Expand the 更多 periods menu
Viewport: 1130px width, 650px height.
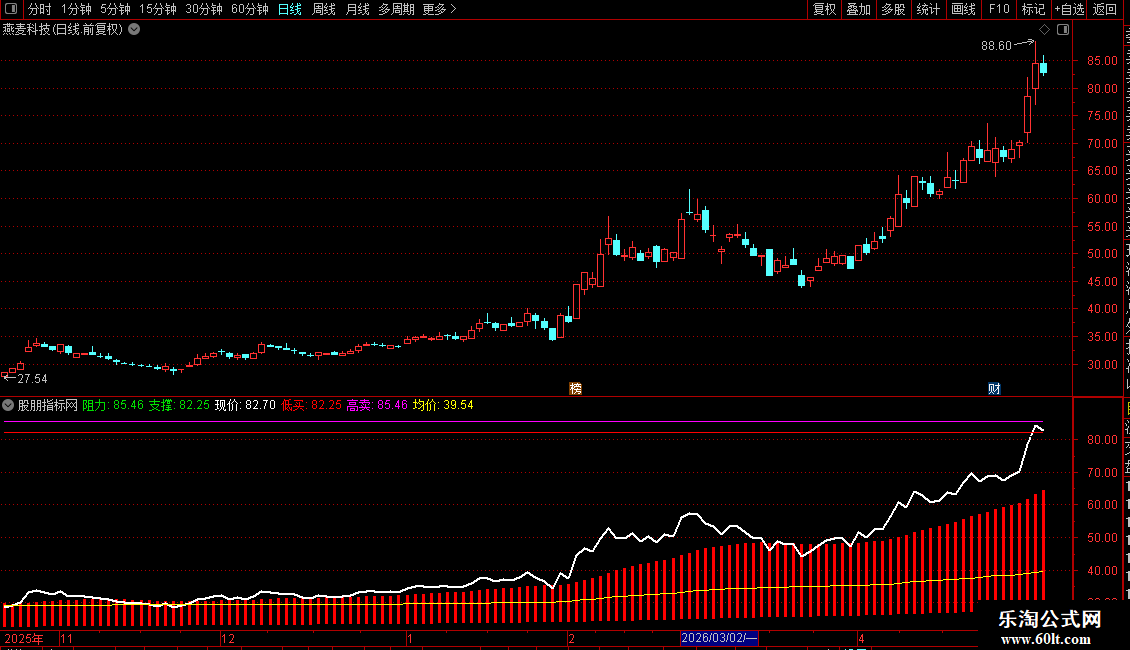tap(440, 9)
